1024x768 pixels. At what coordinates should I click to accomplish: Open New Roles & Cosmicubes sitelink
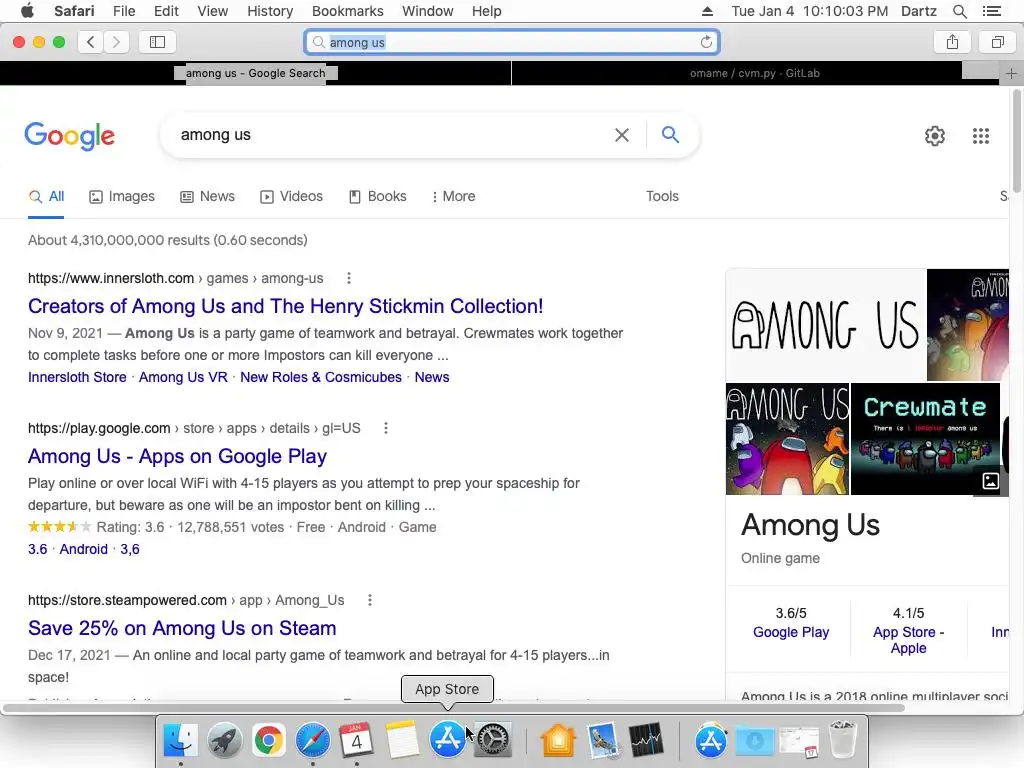tap(321, 377)
